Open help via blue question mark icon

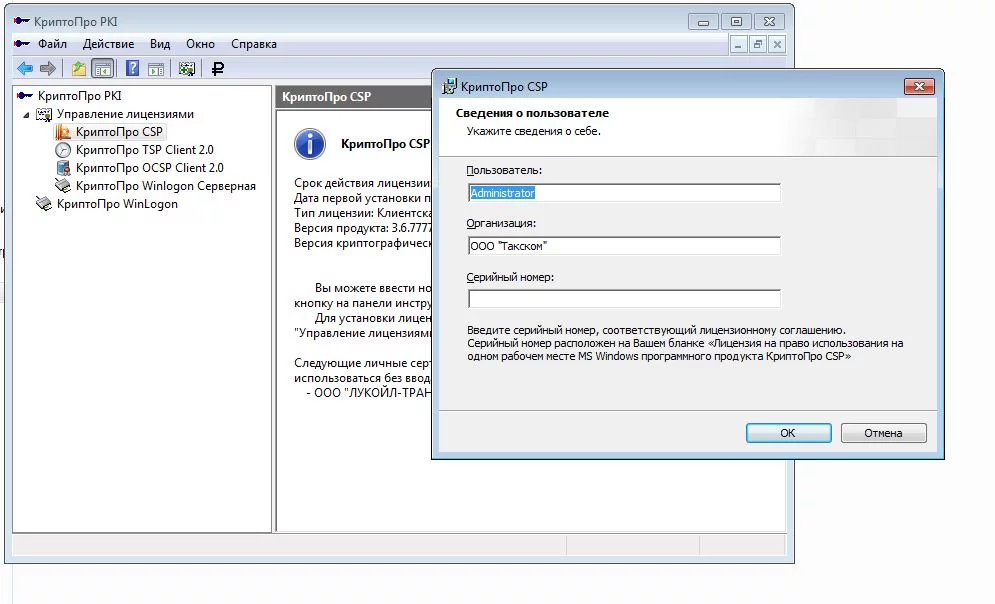132,69
